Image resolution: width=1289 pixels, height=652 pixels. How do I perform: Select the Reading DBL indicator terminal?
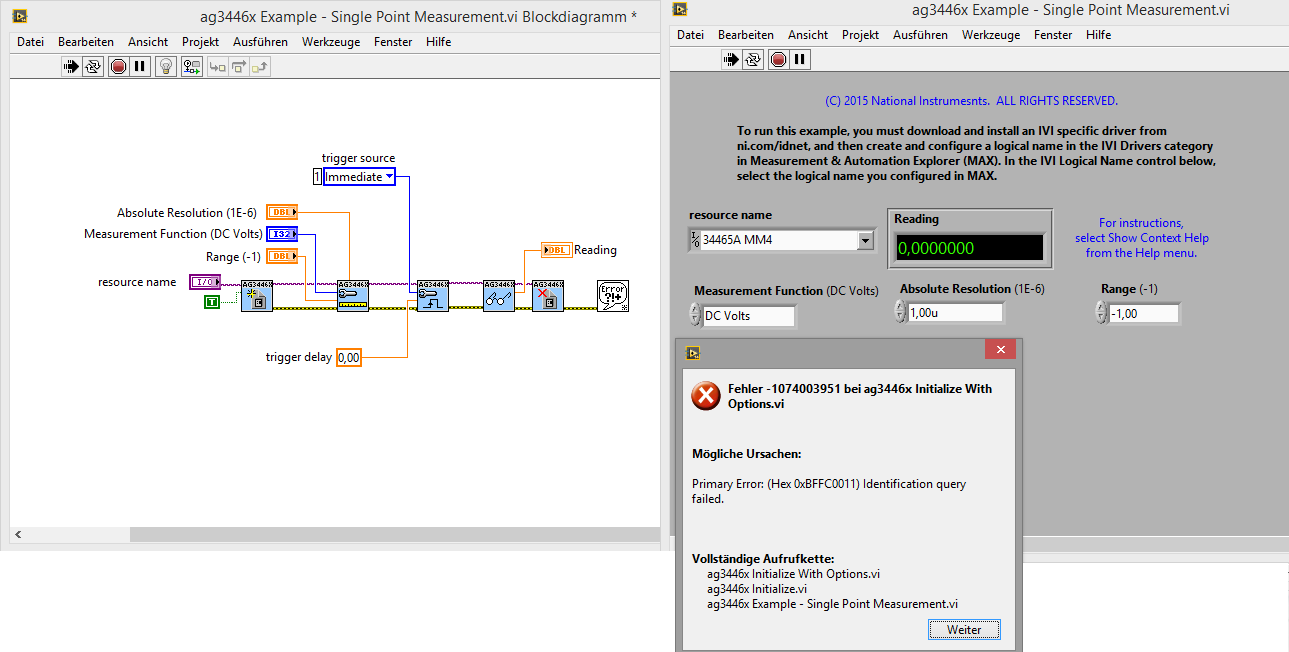tap(557, 250)
